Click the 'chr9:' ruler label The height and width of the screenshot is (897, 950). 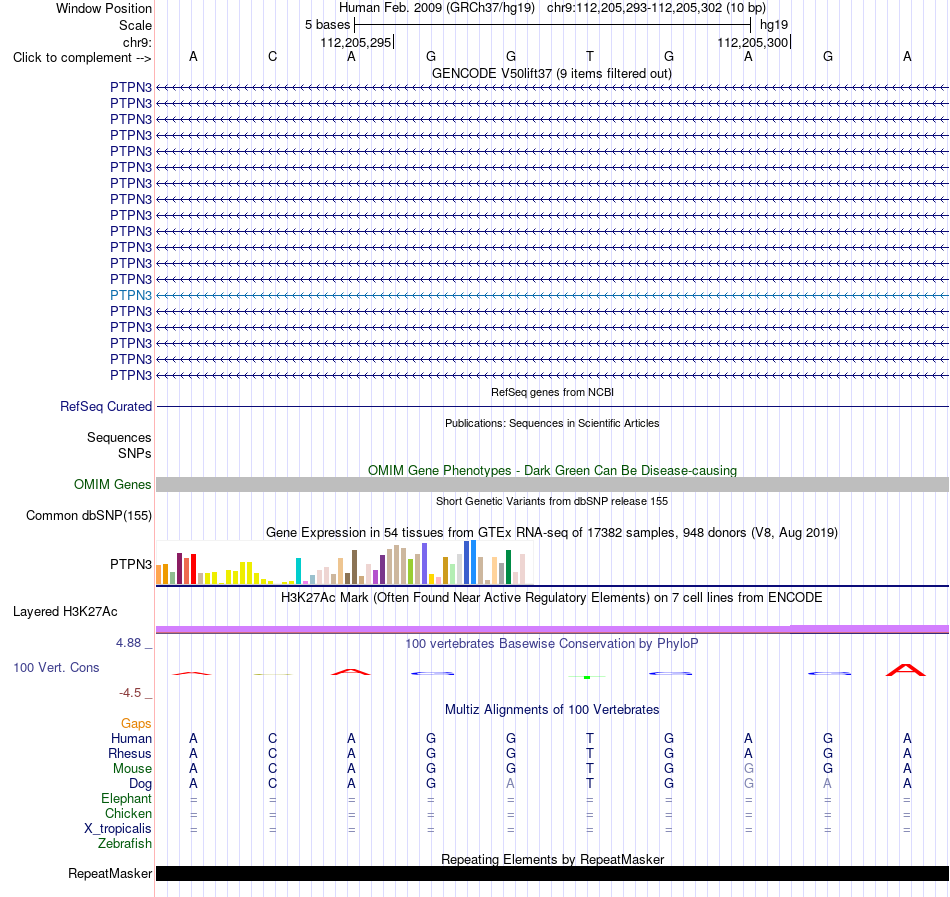[137, 42]
